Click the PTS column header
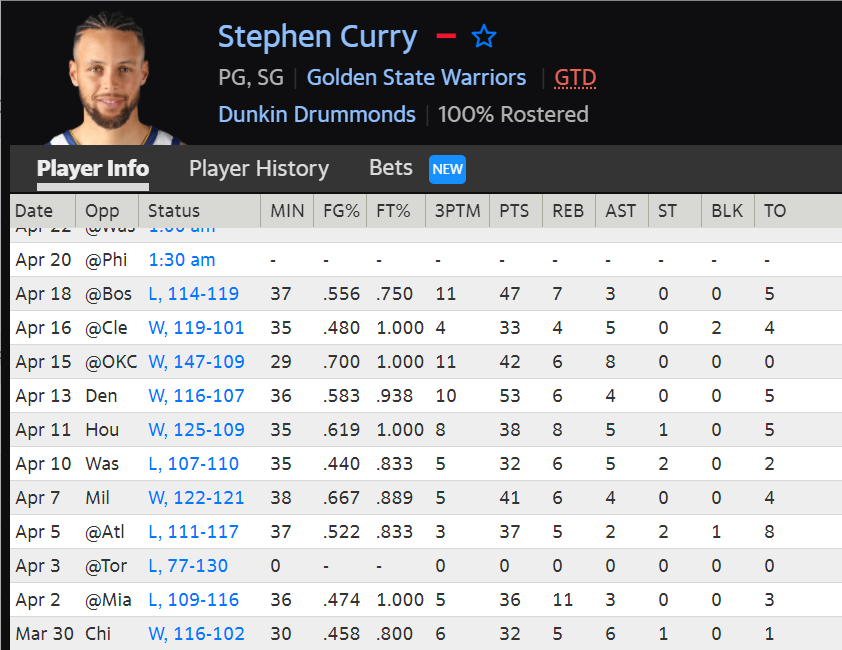 [x=514, y=211]
